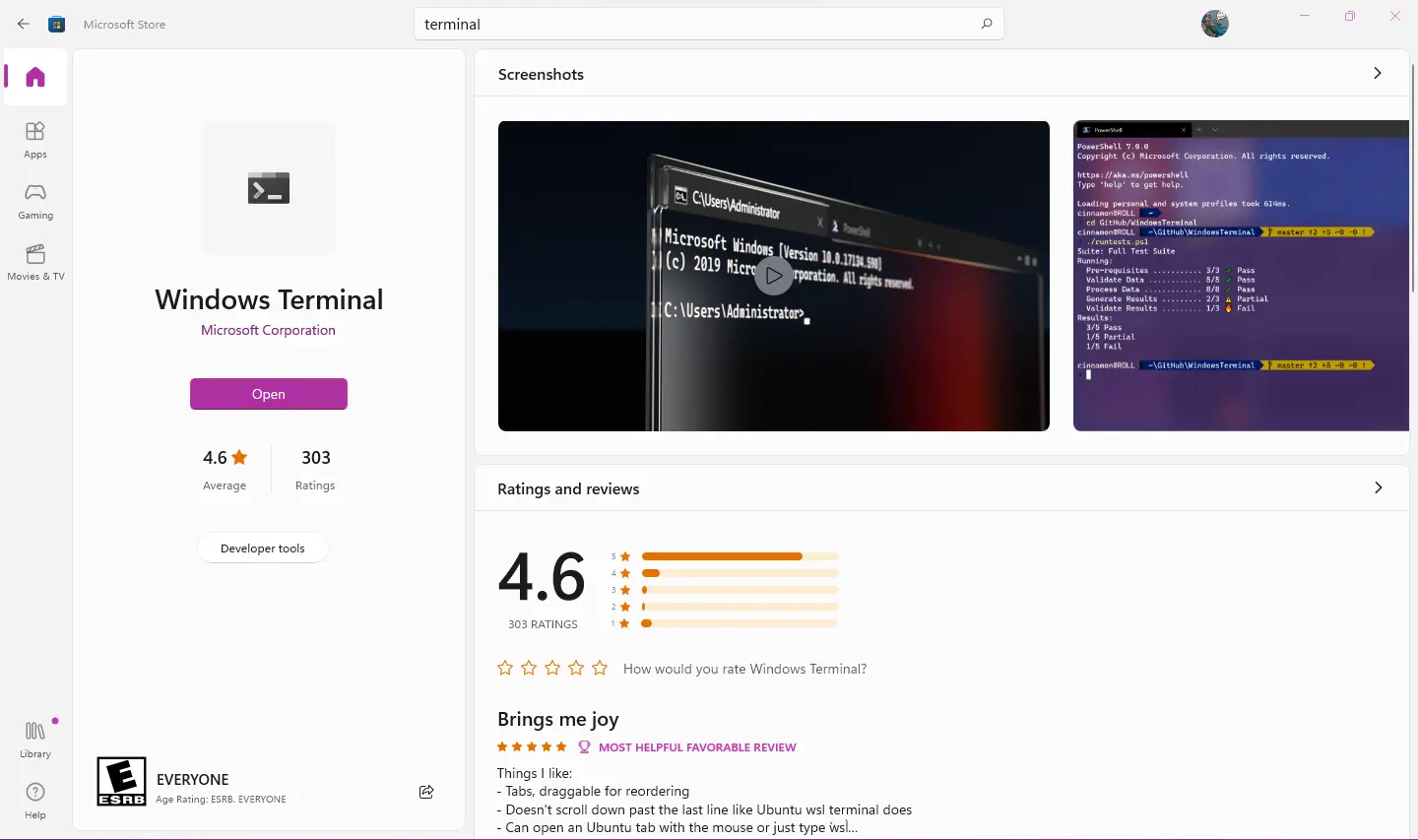Click the 'Brings me joy' review title
Image resolution: width=1418 pixels, height=840 pixels.
tap(558, 719)
